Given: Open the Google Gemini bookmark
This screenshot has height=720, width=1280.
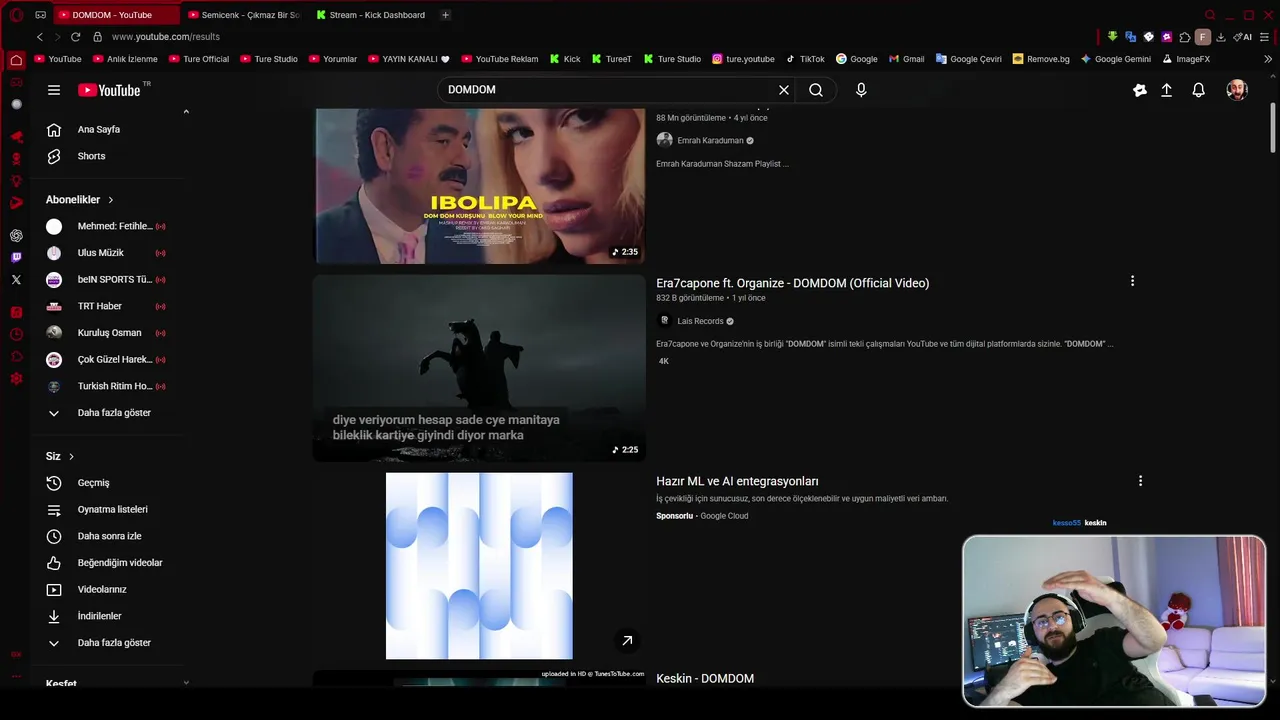Looking at the screenshot, I should pos(1115,59).
